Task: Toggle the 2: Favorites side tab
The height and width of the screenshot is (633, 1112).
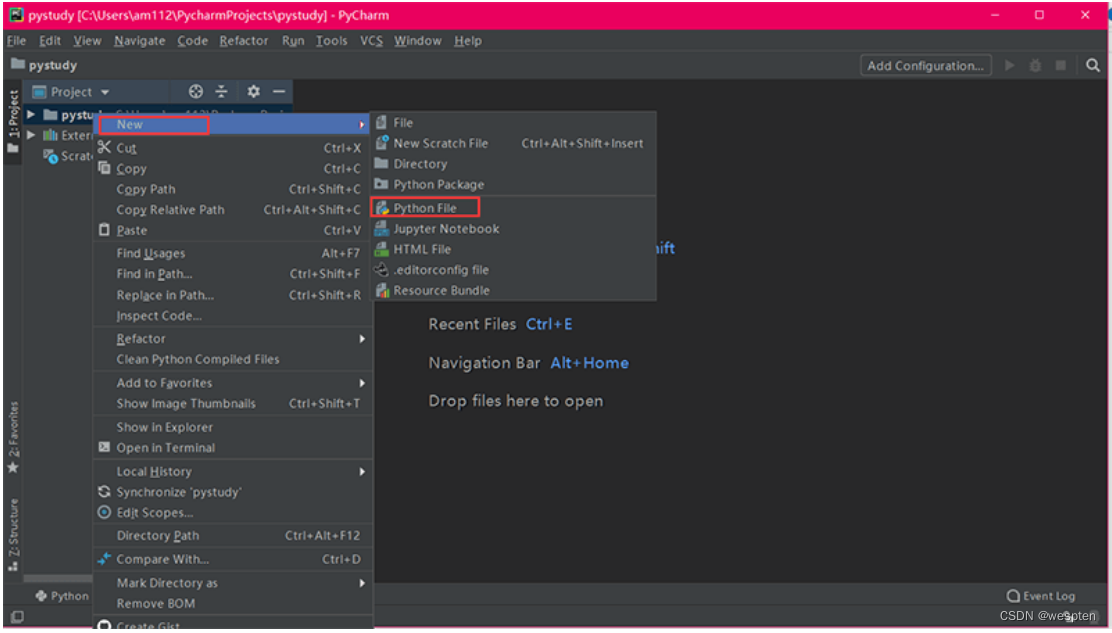Action: [13, 438]
